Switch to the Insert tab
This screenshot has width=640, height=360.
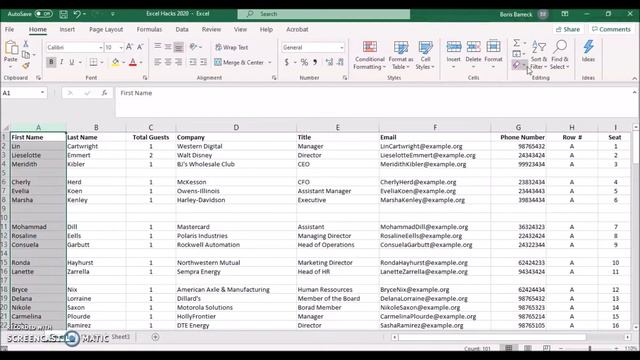point(67,29)
